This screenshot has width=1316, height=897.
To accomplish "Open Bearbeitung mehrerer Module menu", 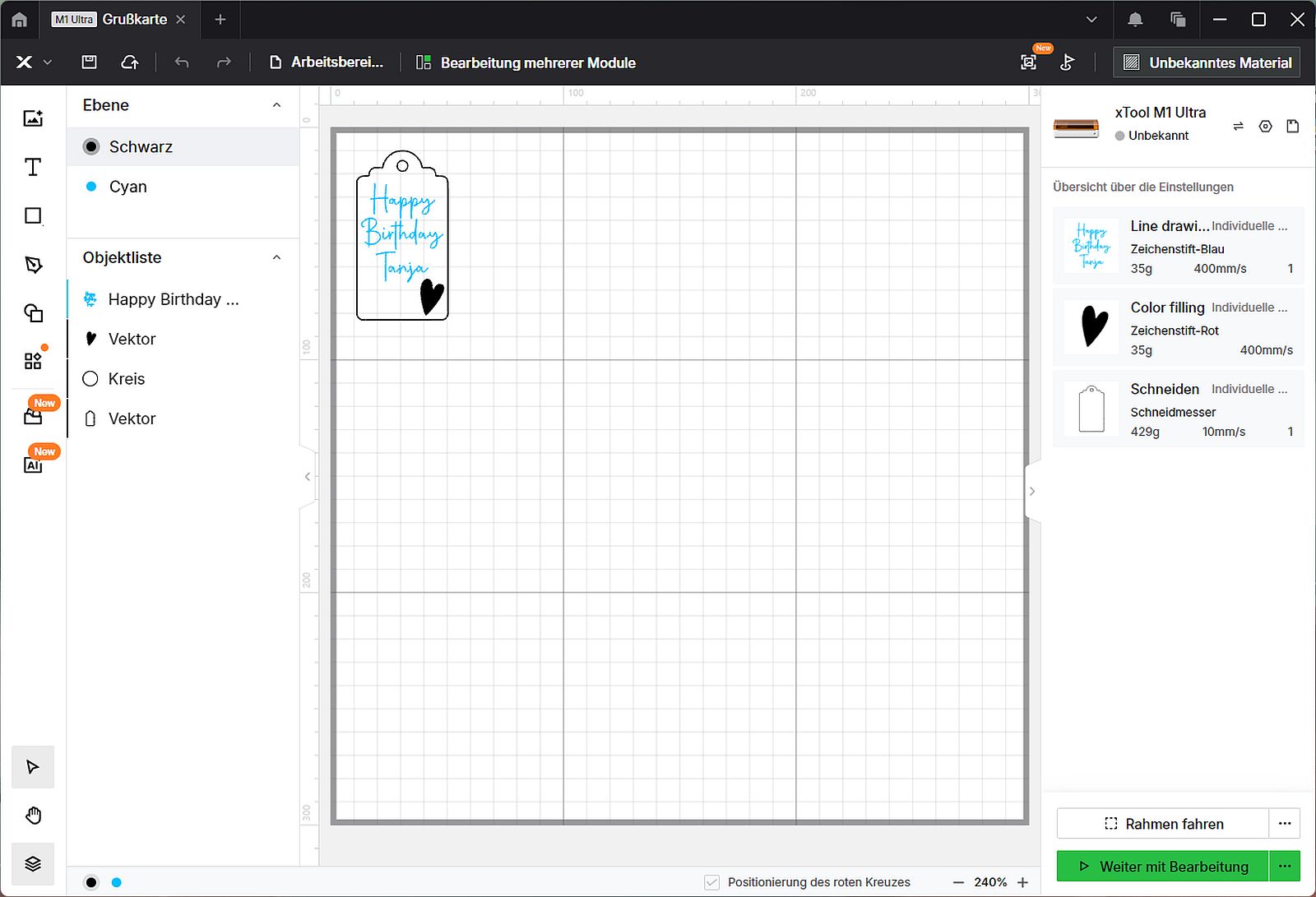I will tap(526, 62).
